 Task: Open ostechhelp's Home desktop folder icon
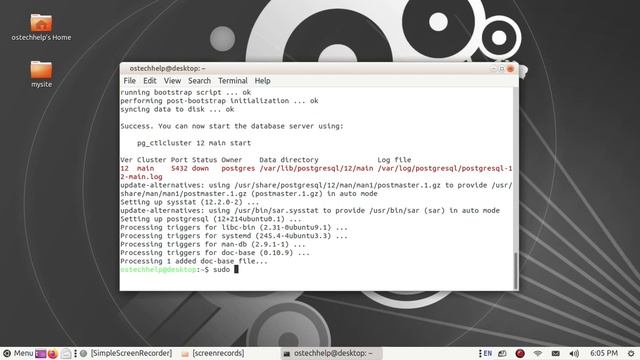pyautogui.click(x=41, y=27)
